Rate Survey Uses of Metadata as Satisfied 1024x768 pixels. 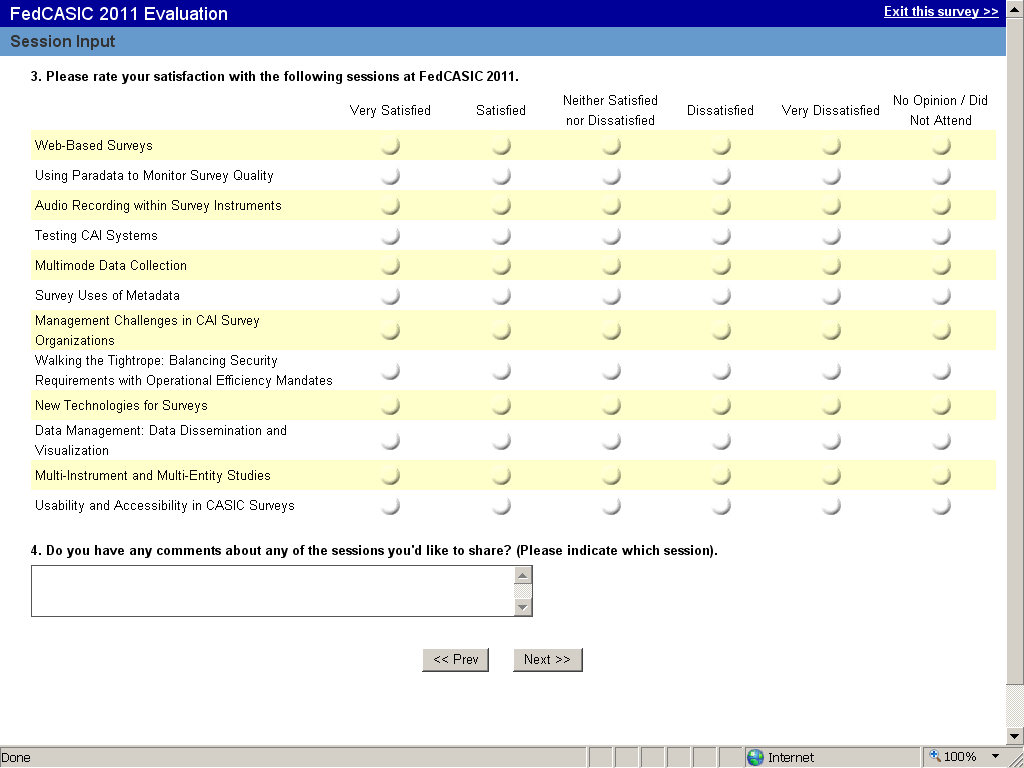coord(500,296)
